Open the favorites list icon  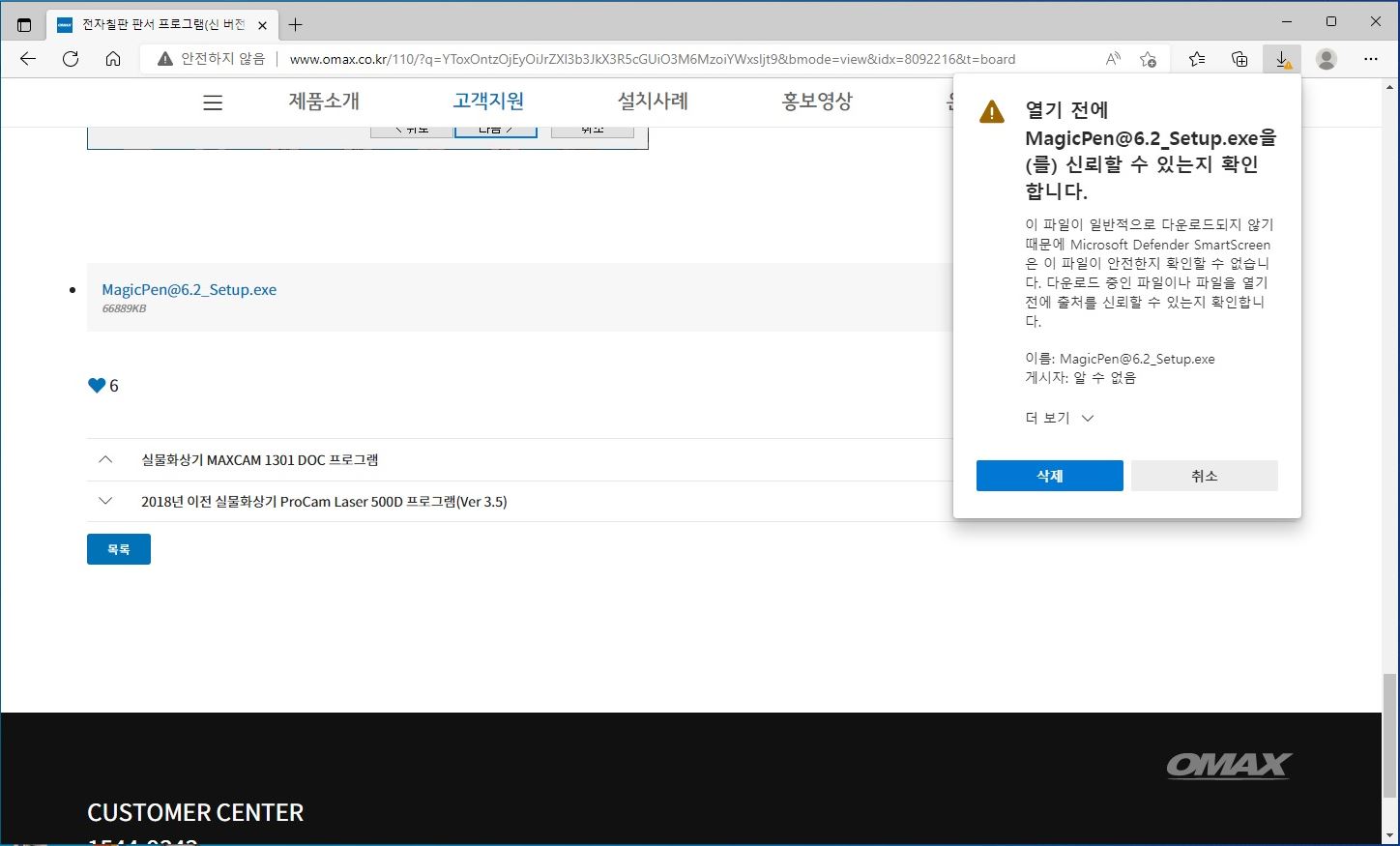coord(1197,59)
